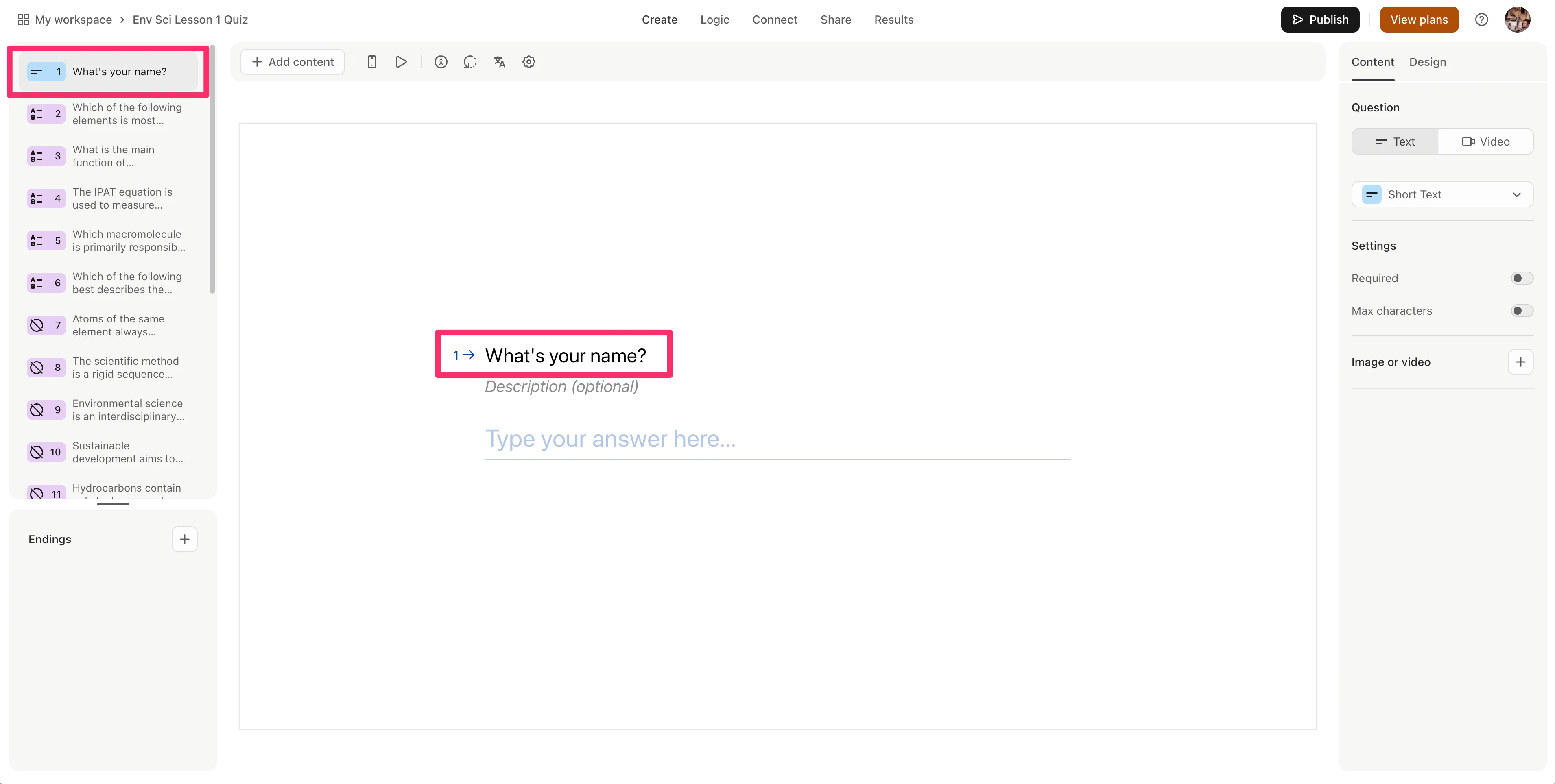Click the translate languages icon
Screen dimensions: 1555x784
(x=499, y=61)
